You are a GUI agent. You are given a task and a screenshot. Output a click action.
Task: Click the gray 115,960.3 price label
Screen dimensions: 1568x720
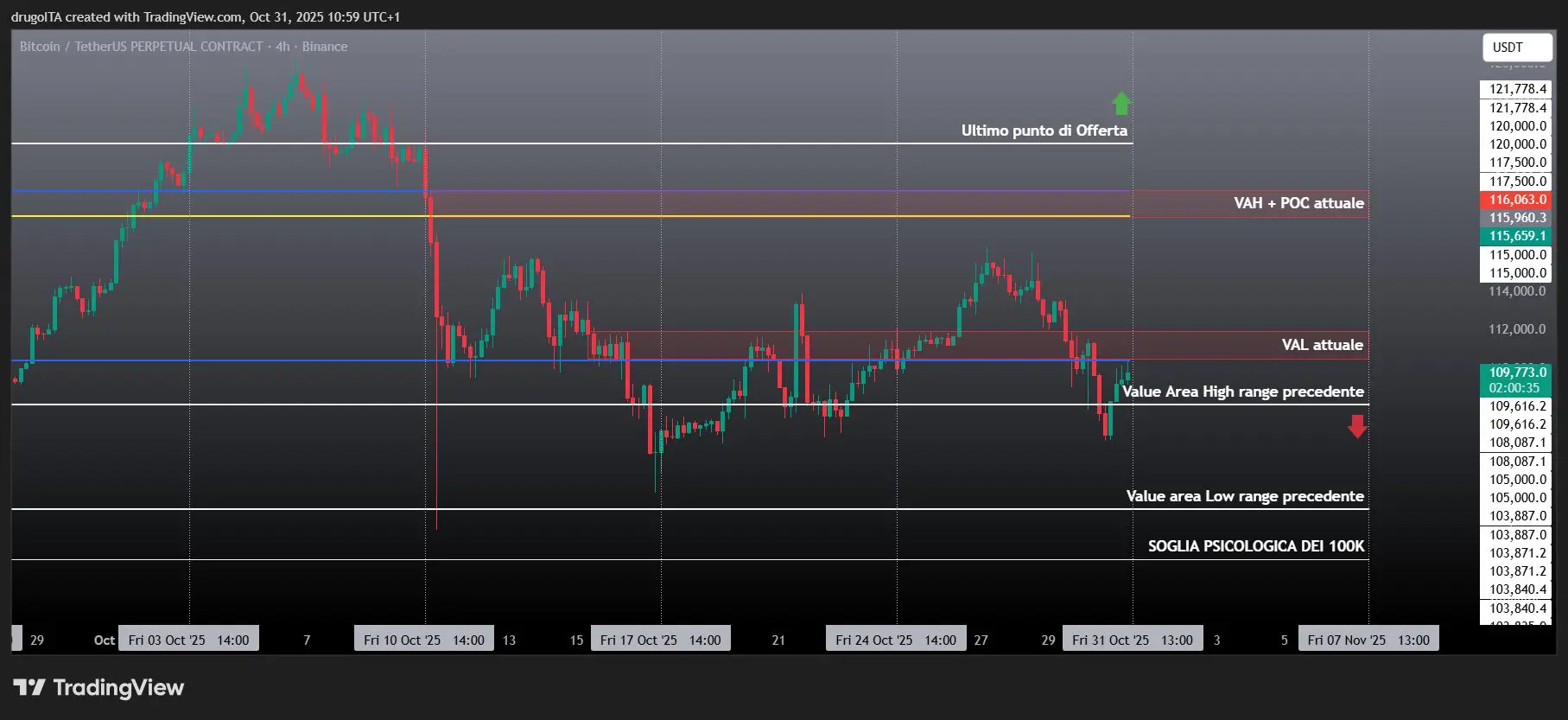click(x=1516, y=218)
